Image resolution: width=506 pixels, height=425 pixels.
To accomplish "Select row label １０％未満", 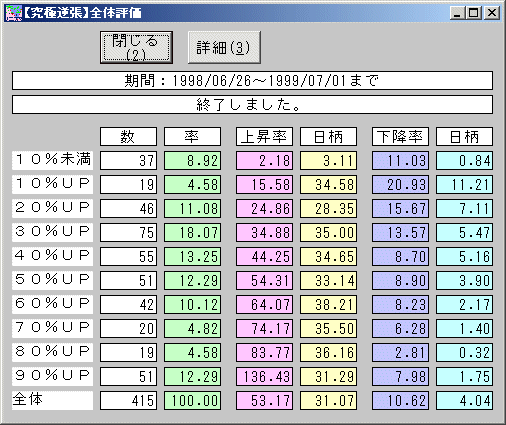I will (53, 160).
